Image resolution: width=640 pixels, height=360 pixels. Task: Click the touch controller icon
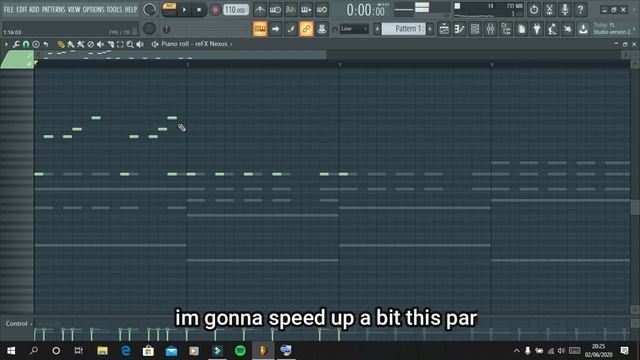pyautogui.click(x=568, y=29)
